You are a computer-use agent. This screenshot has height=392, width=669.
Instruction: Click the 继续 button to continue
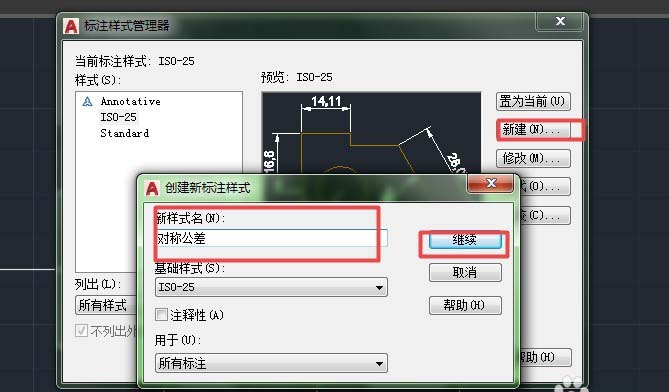coord(465,240)
